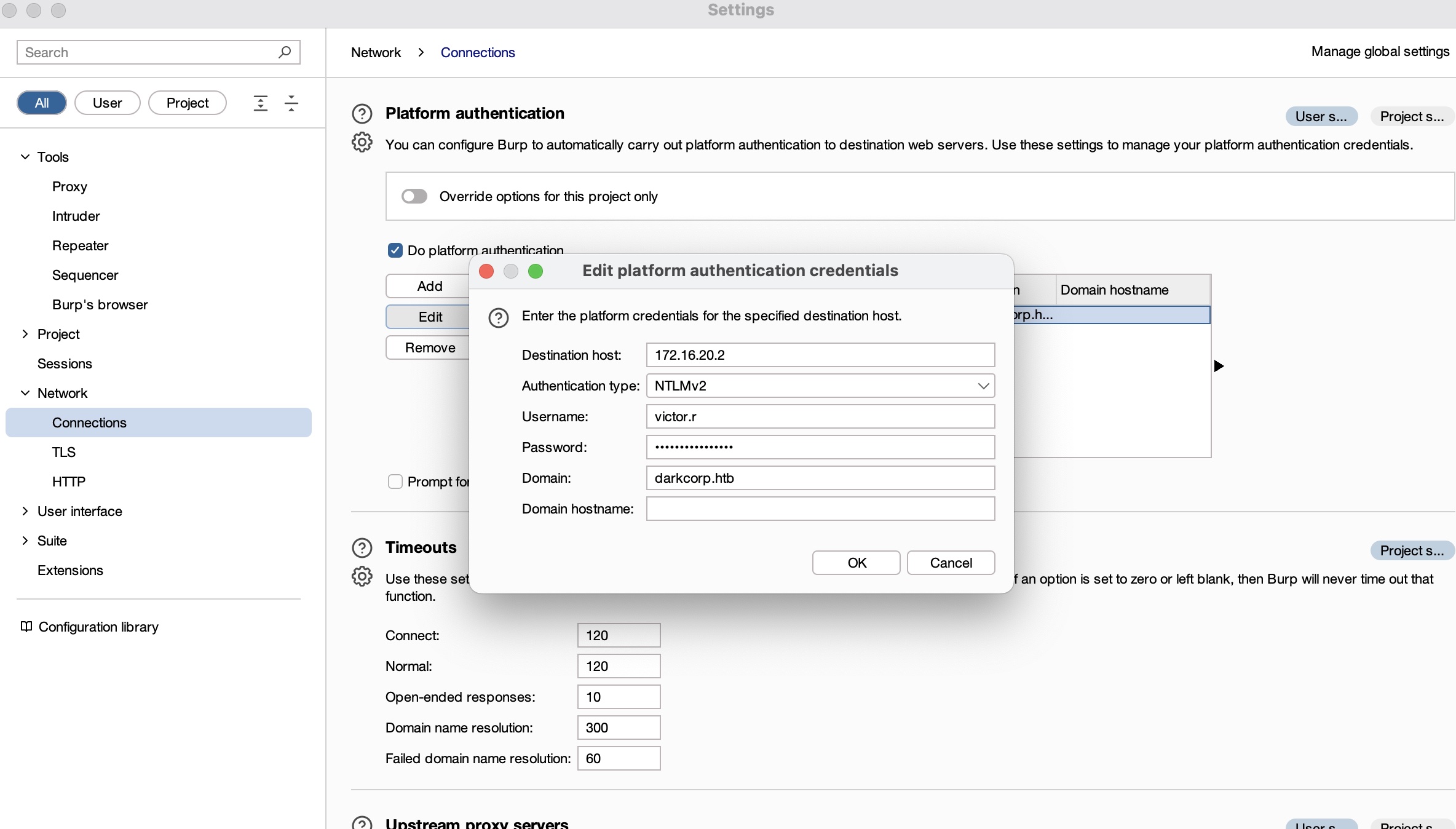Open the Platform authentication gear options
Viewport: 1456px width, 829px height.
[362, 143]
